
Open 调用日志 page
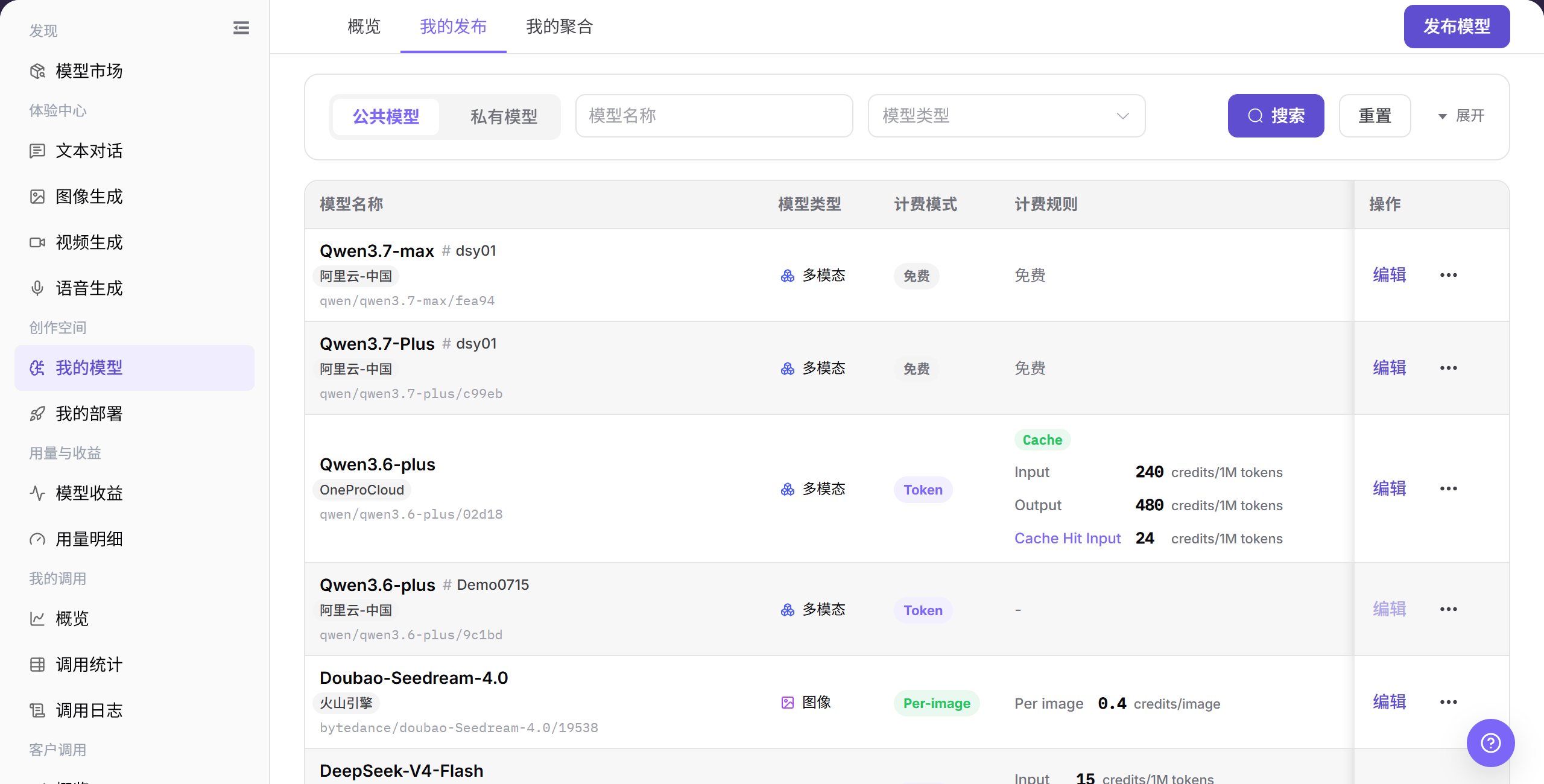pyautogui.click(x=134, y=710)
